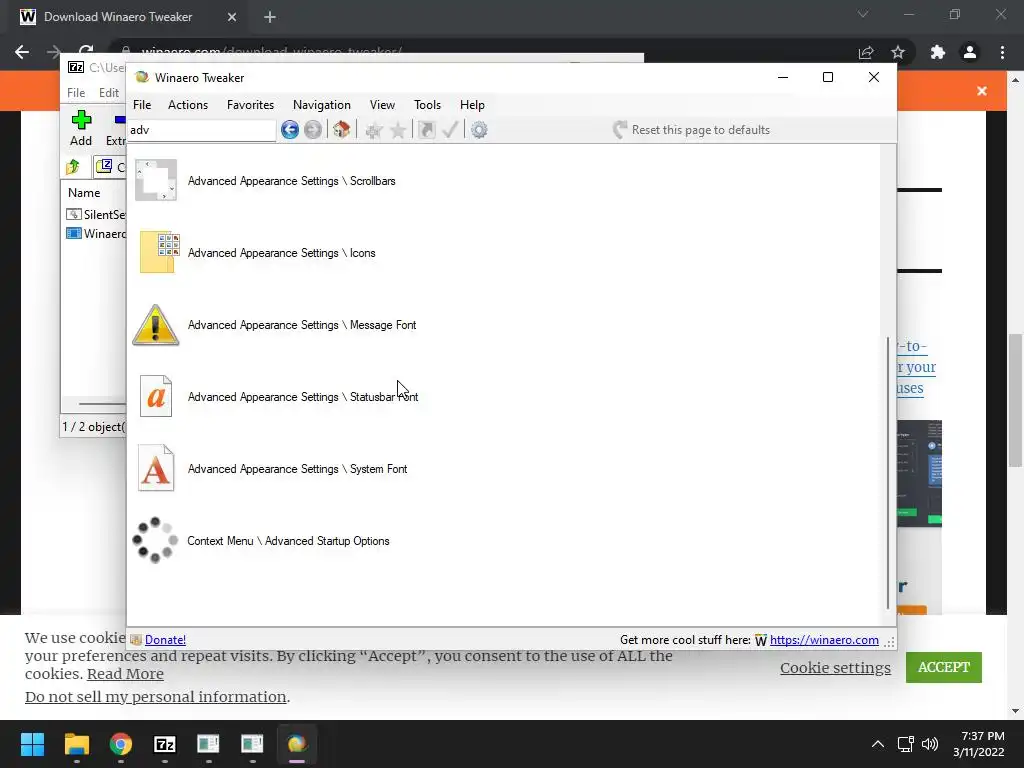Select Advanced Appearance Settings \ Scrollbars text

(292, 181)
